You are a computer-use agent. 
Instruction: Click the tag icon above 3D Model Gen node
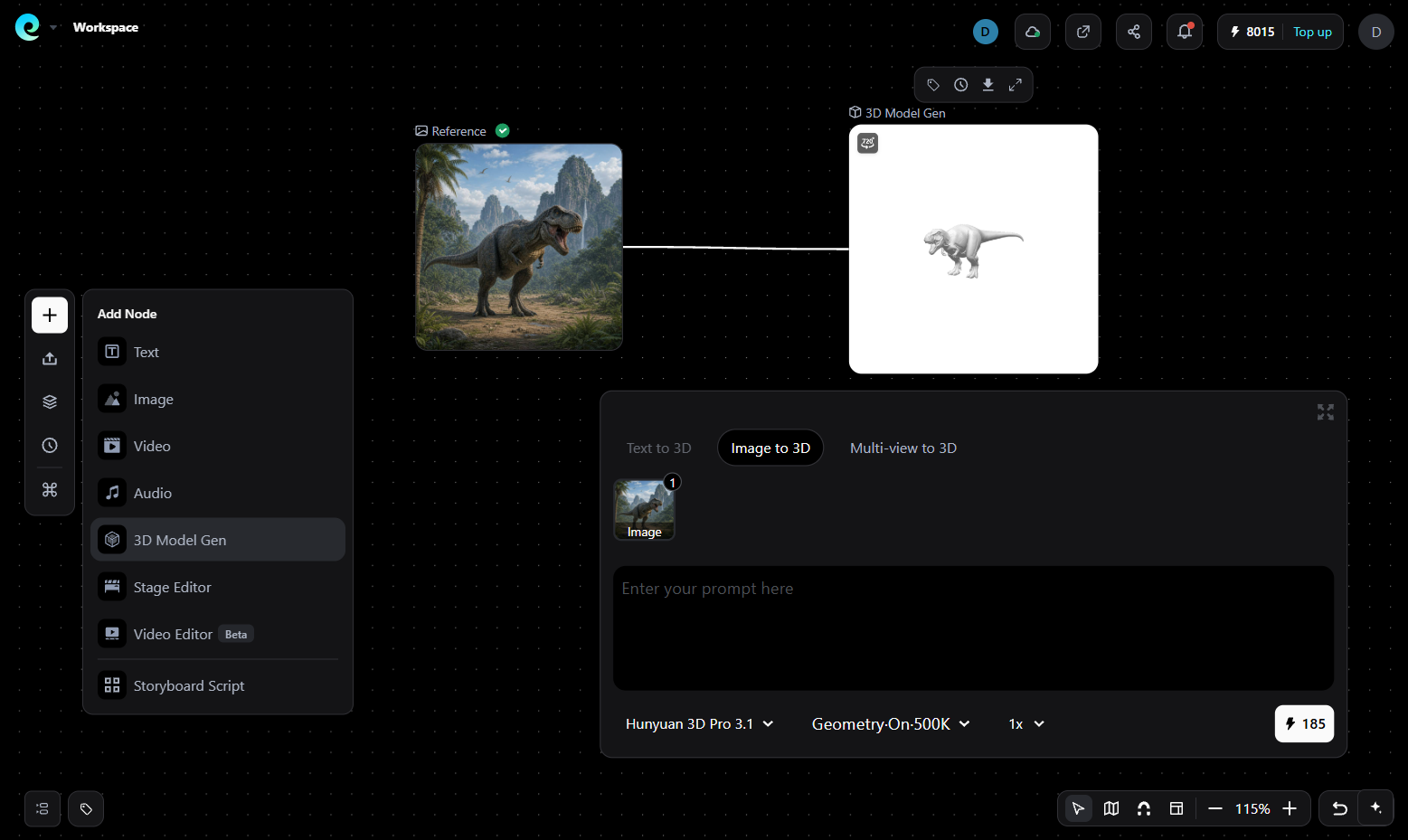[933, 85]
